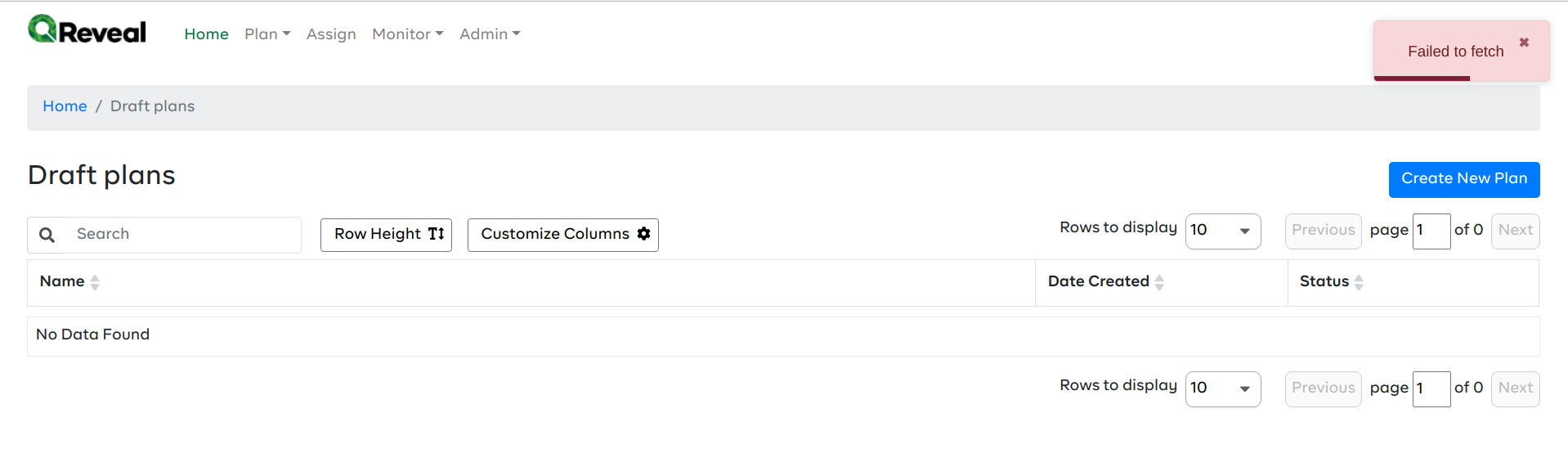This screenshot has height=476, width=1568.
Task: Sort the Name column using its sort arrows
Action: pos(95,282)
